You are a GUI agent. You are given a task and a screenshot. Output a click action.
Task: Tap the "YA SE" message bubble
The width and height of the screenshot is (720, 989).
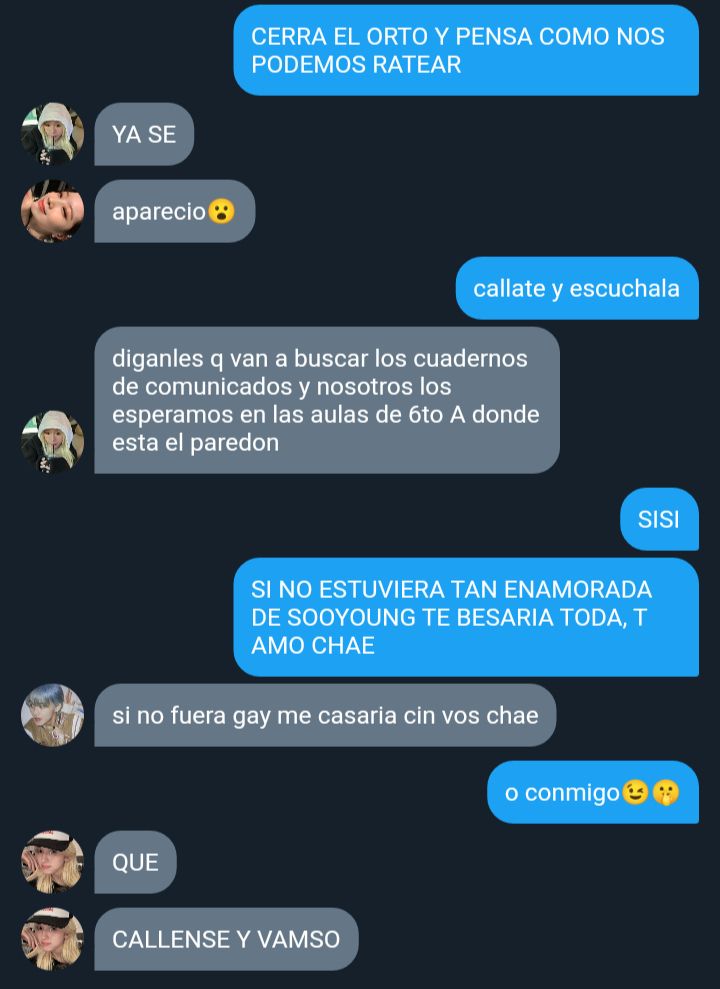coord(144,134)
